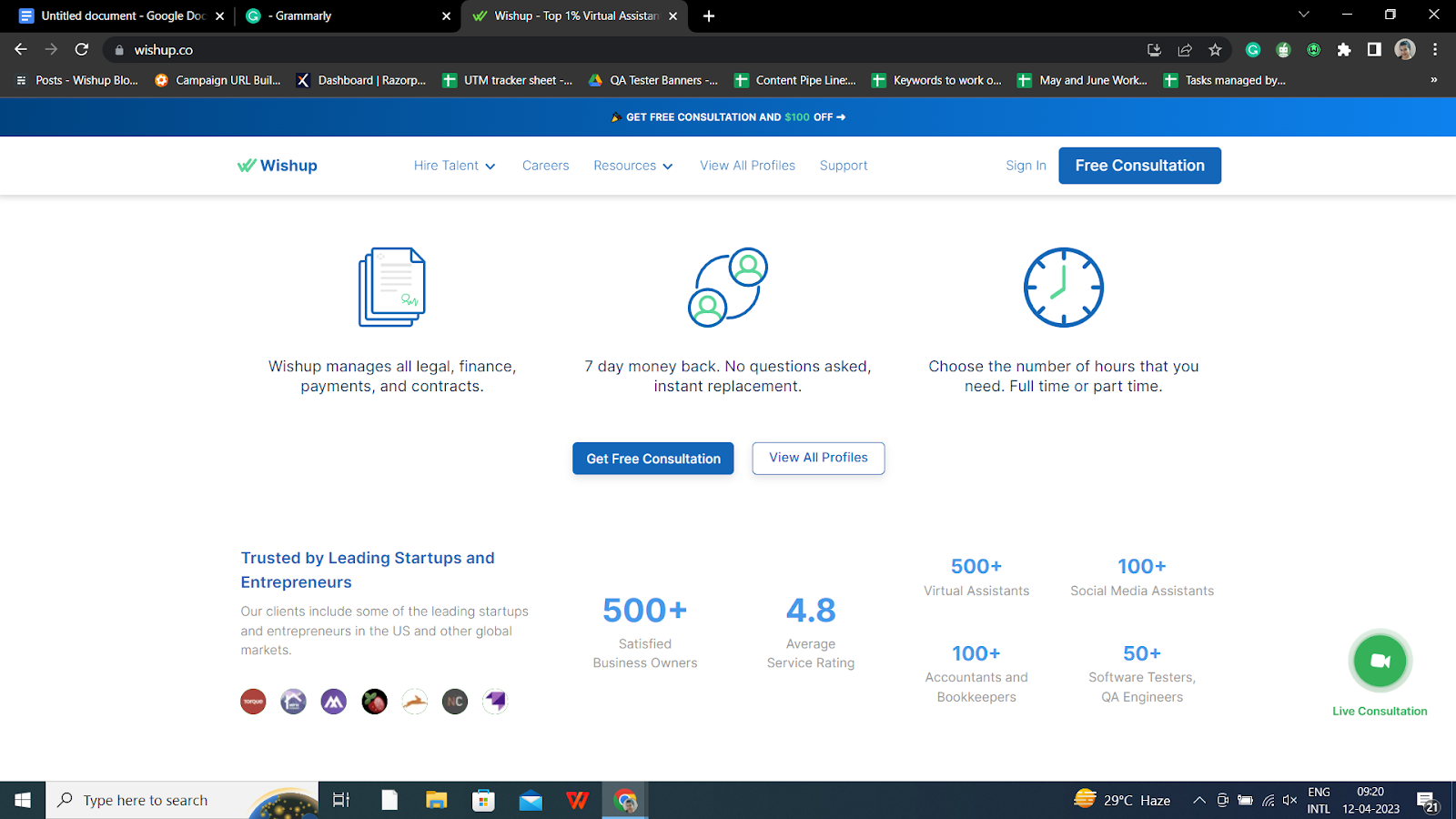Image resolution: width=1456 pixels, height=819 pixels.
Task: Open Support in the nav menu
Action: [844, 166]
